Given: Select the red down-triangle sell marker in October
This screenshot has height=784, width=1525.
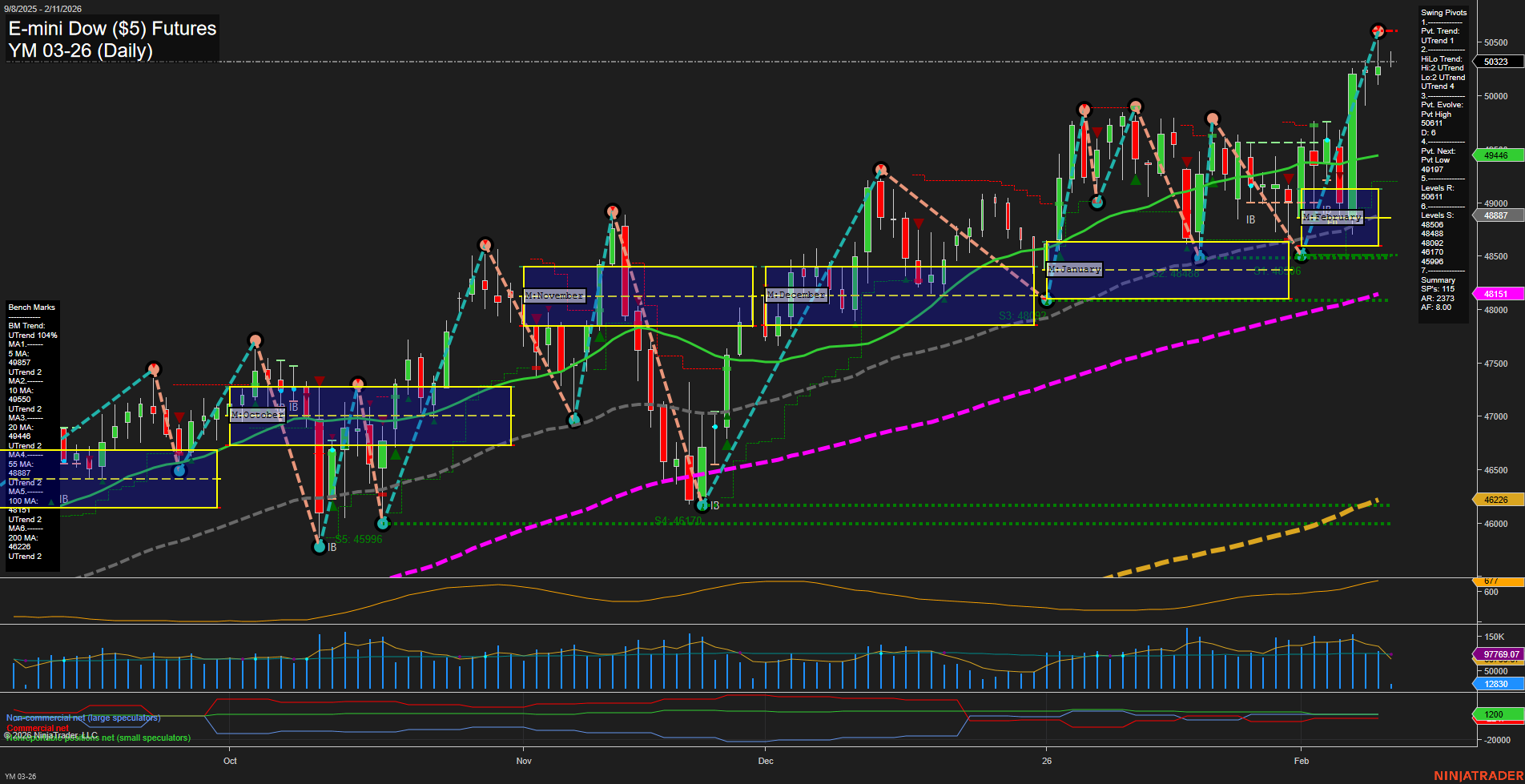Looking at the screenshot, I should tap(320, 380).
